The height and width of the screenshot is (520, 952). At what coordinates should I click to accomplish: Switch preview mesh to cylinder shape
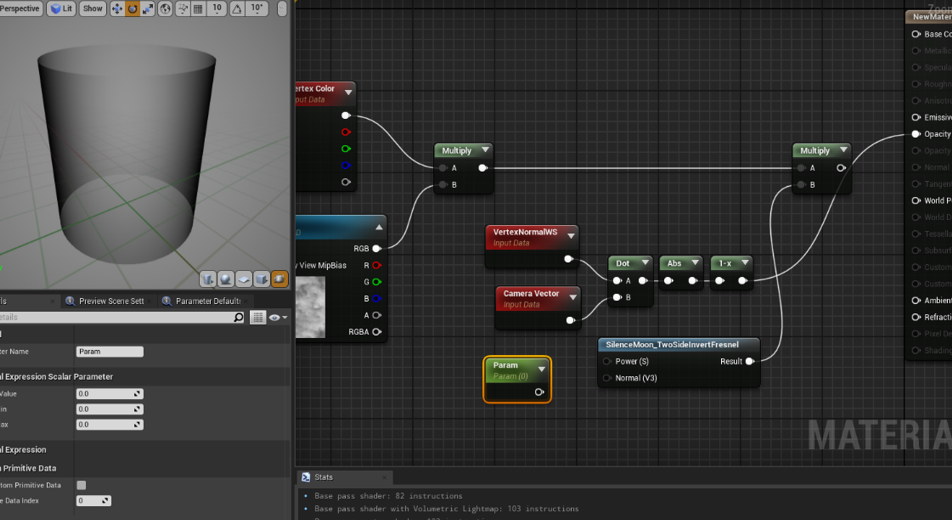pyautogui.click(x=208, y=279)
